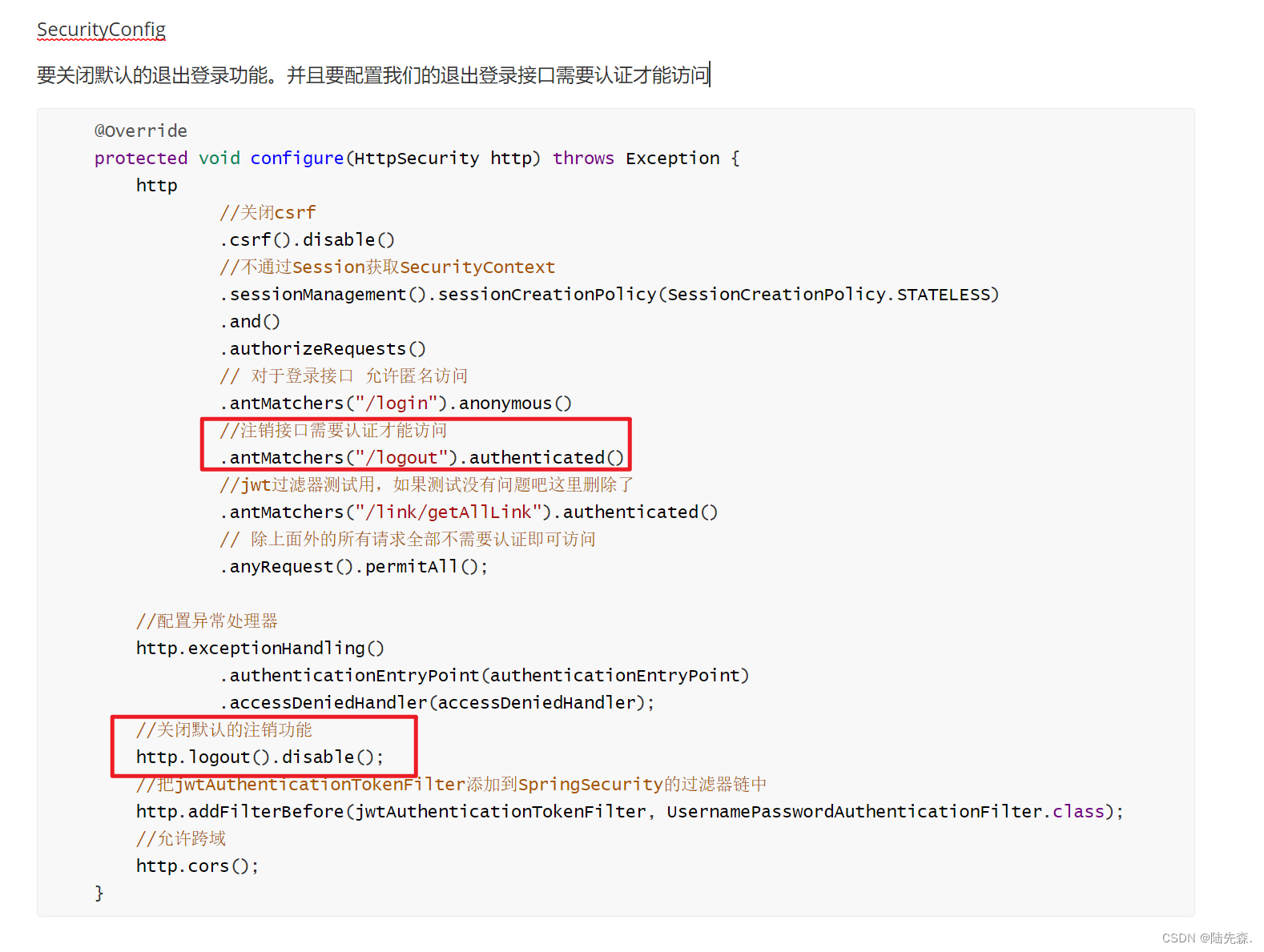Viewport: 1264px width, 952px height.
Task: Click the http.addFilterBefore(...) line
Action: (x=630, y=812)
